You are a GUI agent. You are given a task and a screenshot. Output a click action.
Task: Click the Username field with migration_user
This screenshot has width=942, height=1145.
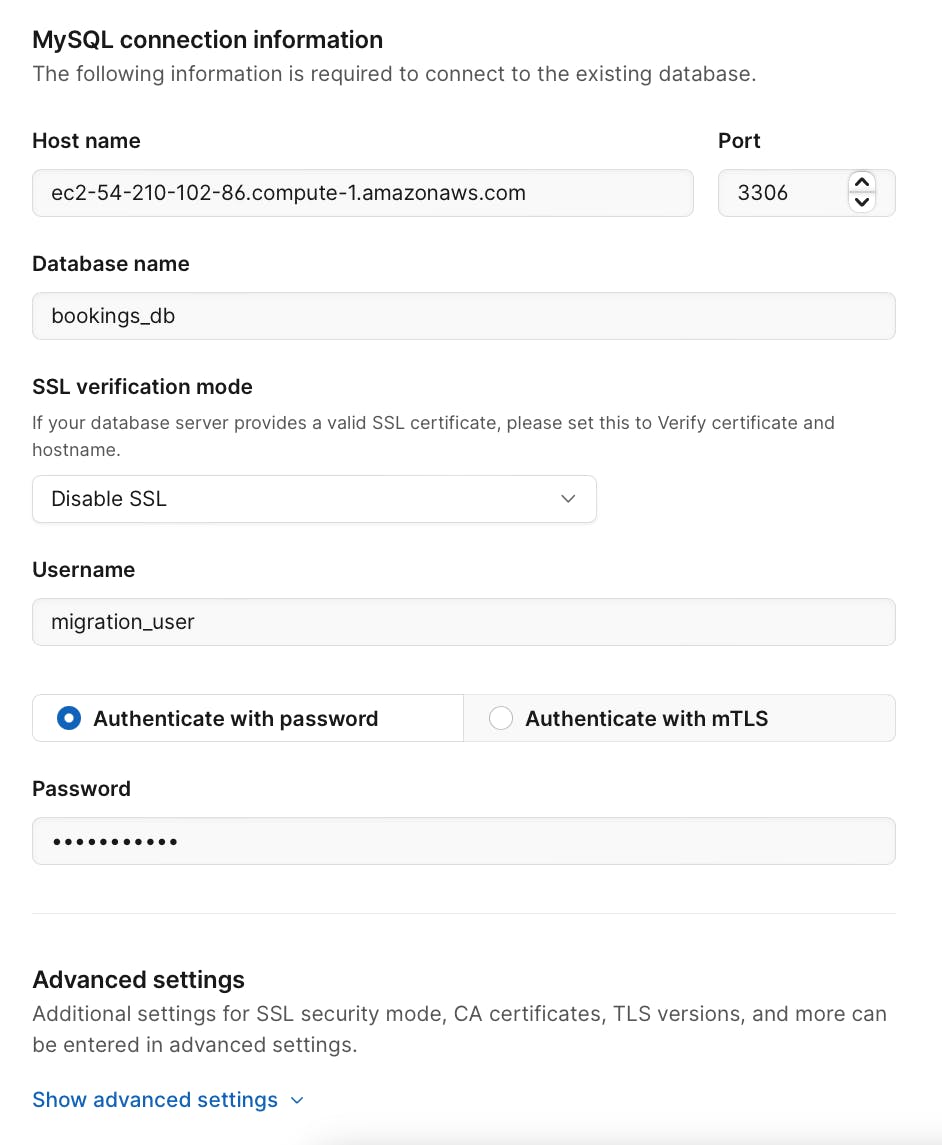tap(463, 622)
